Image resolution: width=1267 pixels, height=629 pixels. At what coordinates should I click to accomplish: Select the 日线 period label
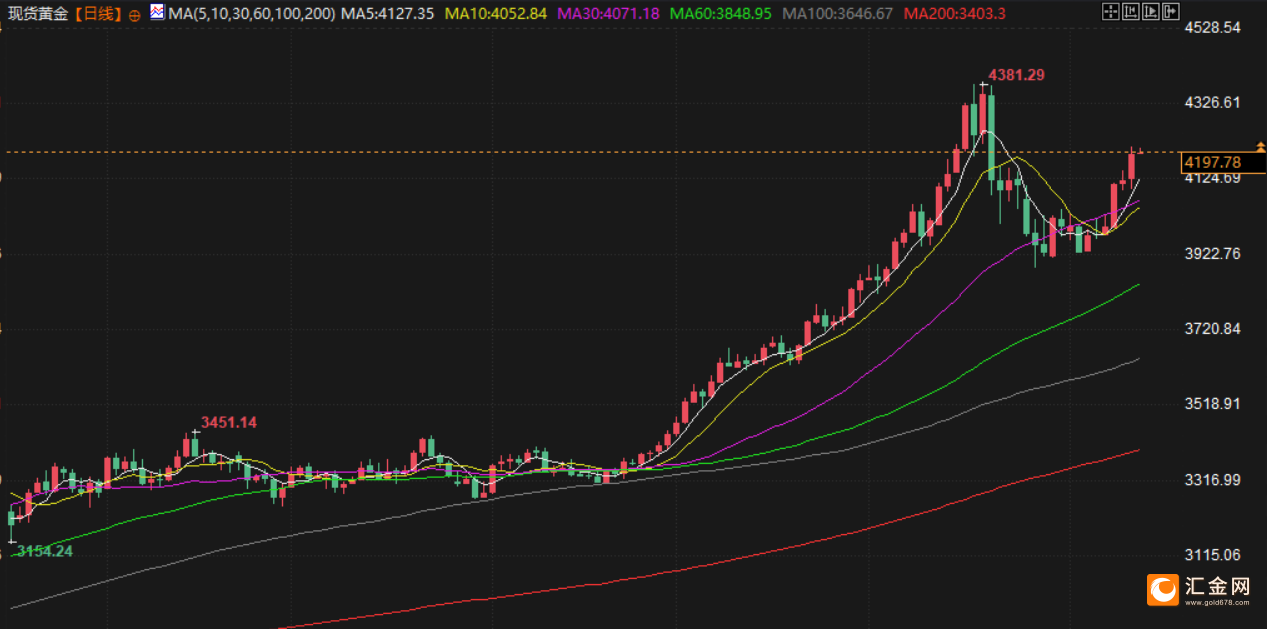(98, 14)
